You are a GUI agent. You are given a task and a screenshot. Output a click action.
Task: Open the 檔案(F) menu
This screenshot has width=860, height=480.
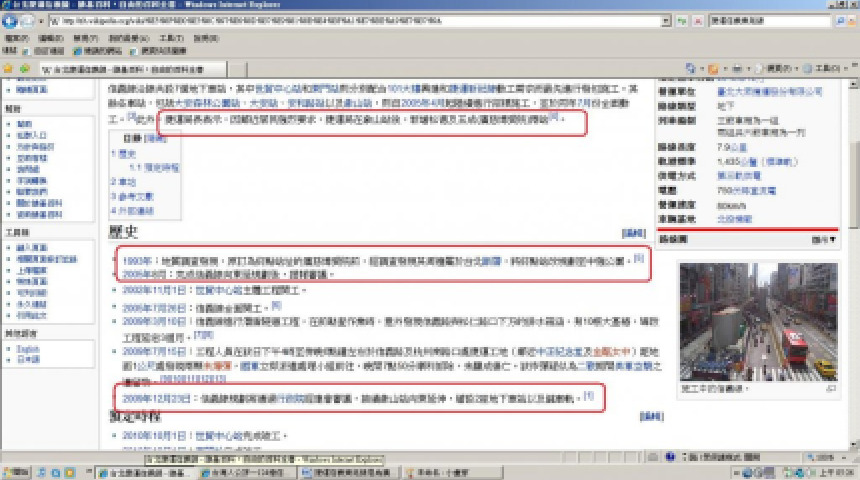(x=16, y=38)
